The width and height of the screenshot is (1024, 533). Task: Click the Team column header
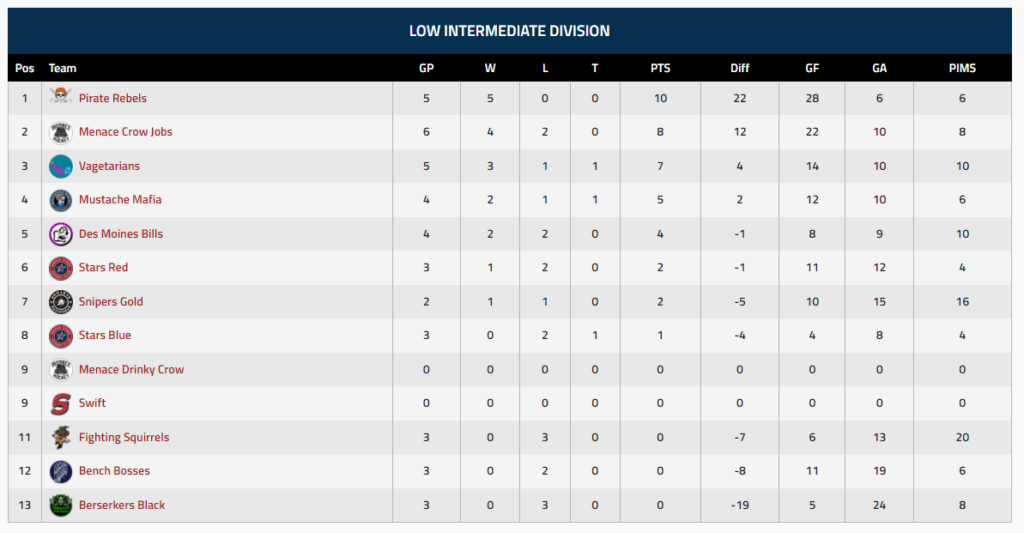coord(62,69)
